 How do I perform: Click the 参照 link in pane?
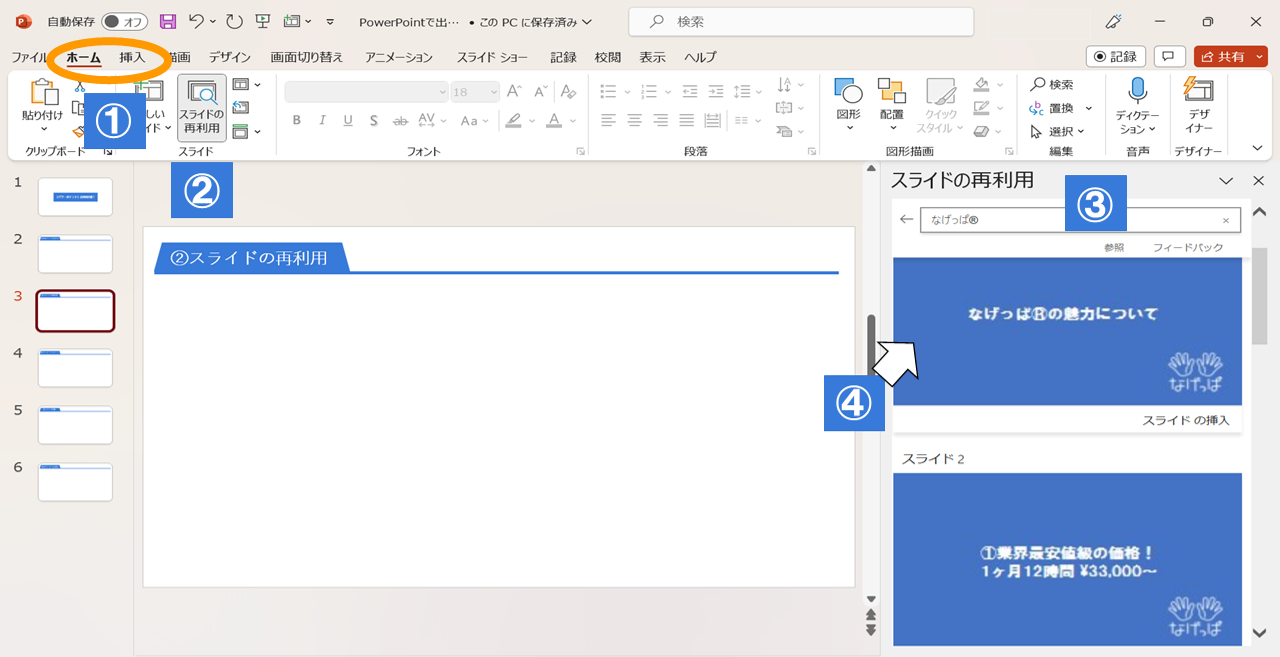coord(1114,247)
